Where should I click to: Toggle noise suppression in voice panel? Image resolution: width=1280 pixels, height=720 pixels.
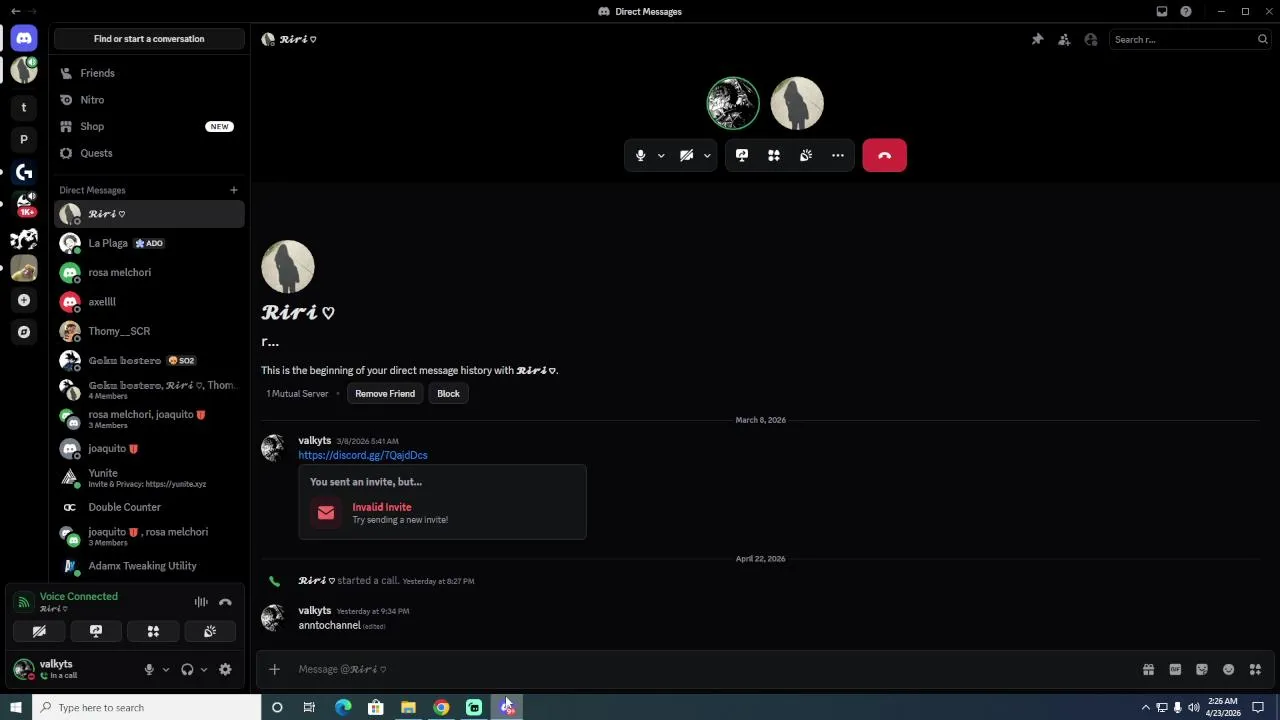(x=201, y=602)
